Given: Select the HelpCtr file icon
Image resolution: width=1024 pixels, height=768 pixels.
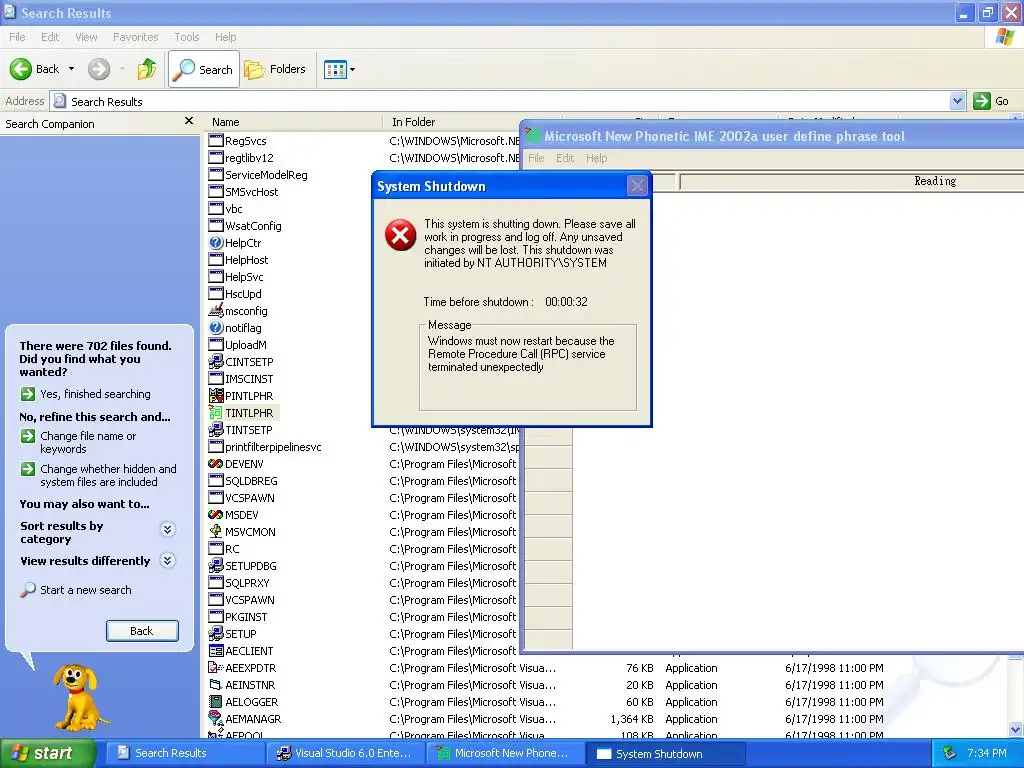Looking at the screenshot, I should (216, 242).
